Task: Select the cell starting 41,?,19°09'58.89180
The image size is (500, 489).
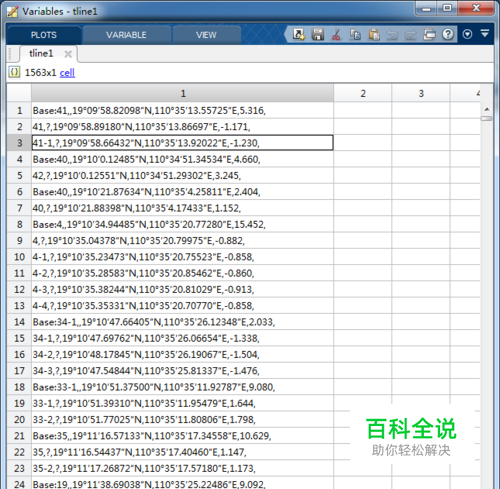Action: [183, 127]
